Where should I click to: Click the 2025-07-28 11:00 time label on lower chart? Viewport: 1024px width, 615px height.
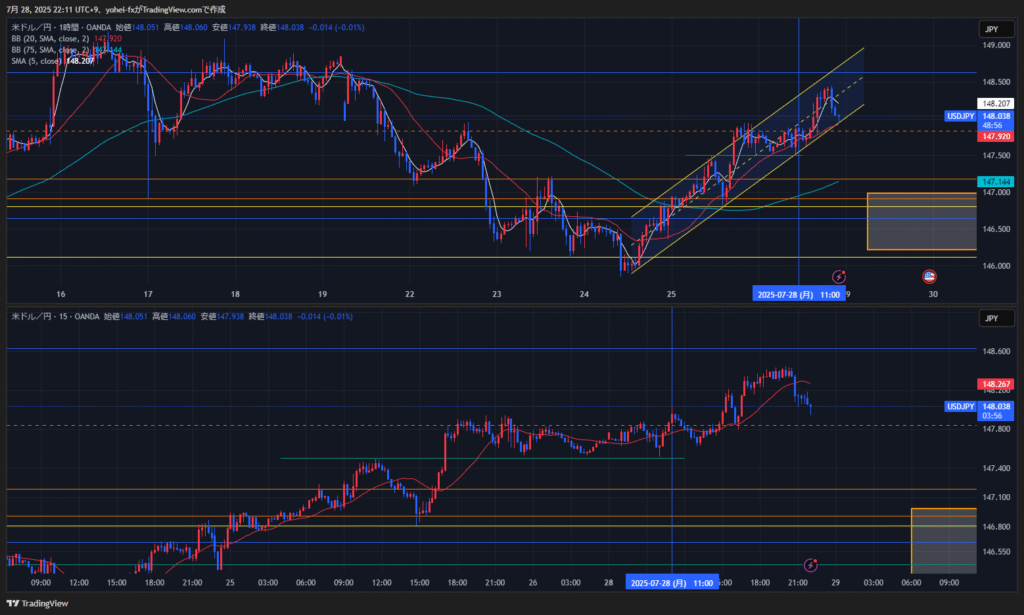[x=671, y=582]
